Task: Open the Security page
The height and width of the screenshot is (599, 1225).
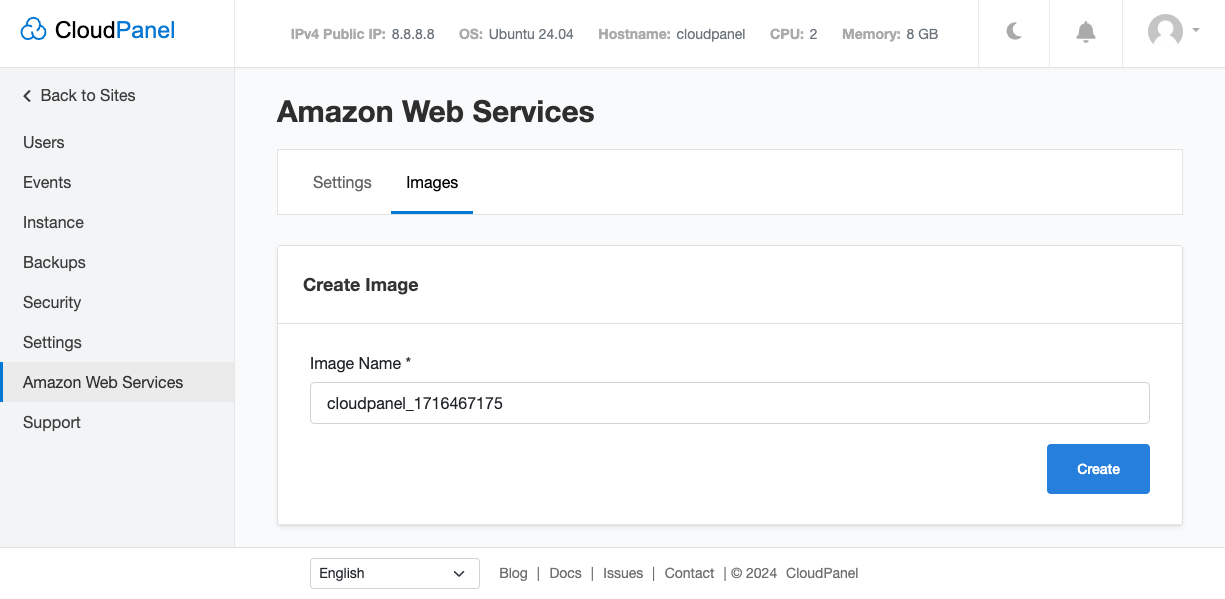Action: (52, 302)
